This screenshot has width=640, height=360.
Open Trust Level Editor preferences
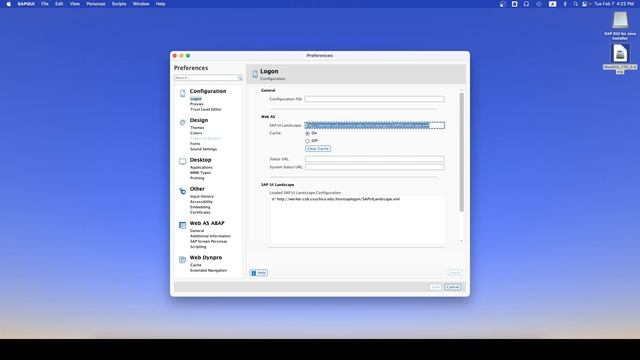click(206, 109)
